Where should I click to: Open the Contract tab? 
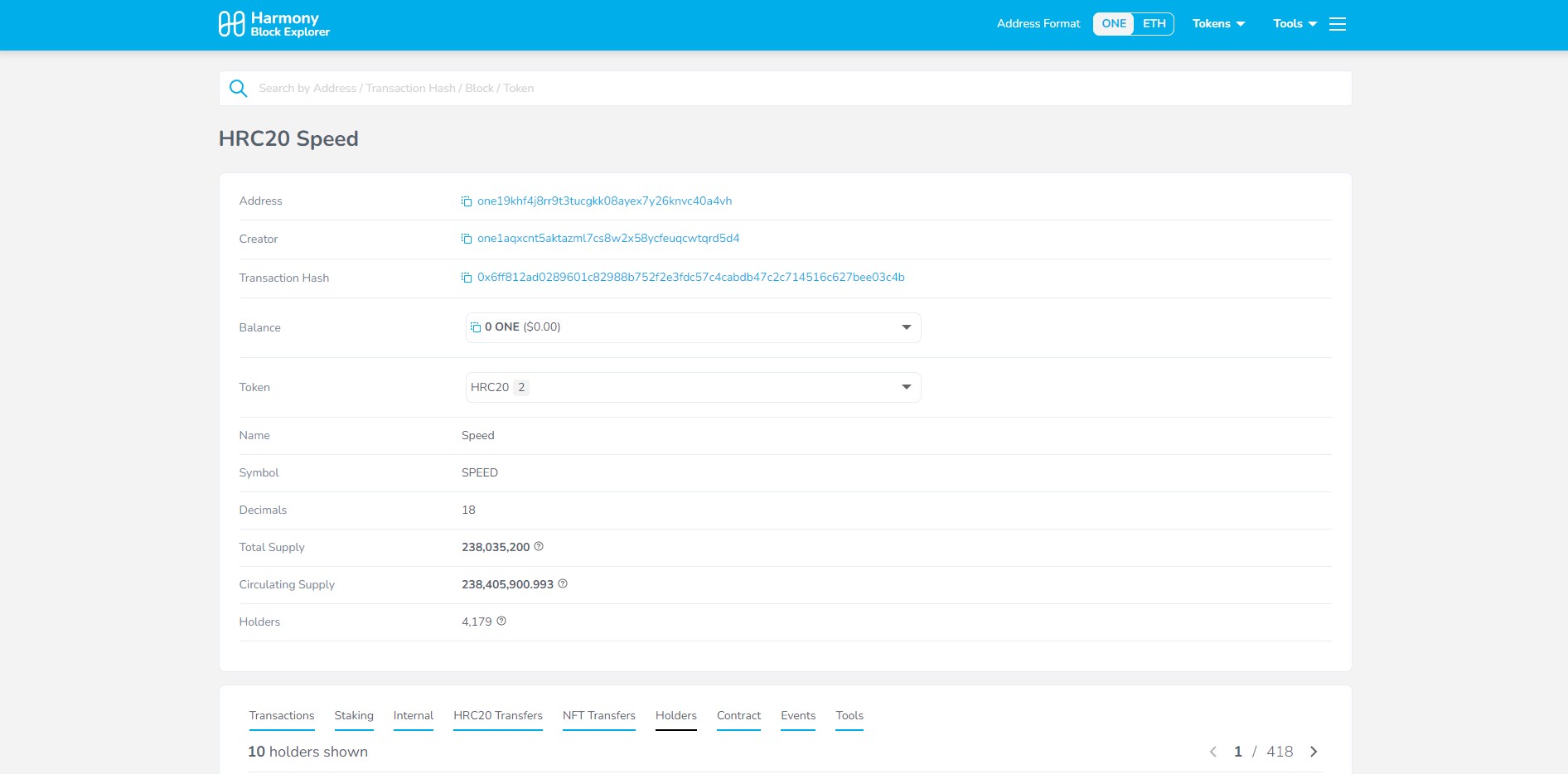pos(738,716)
